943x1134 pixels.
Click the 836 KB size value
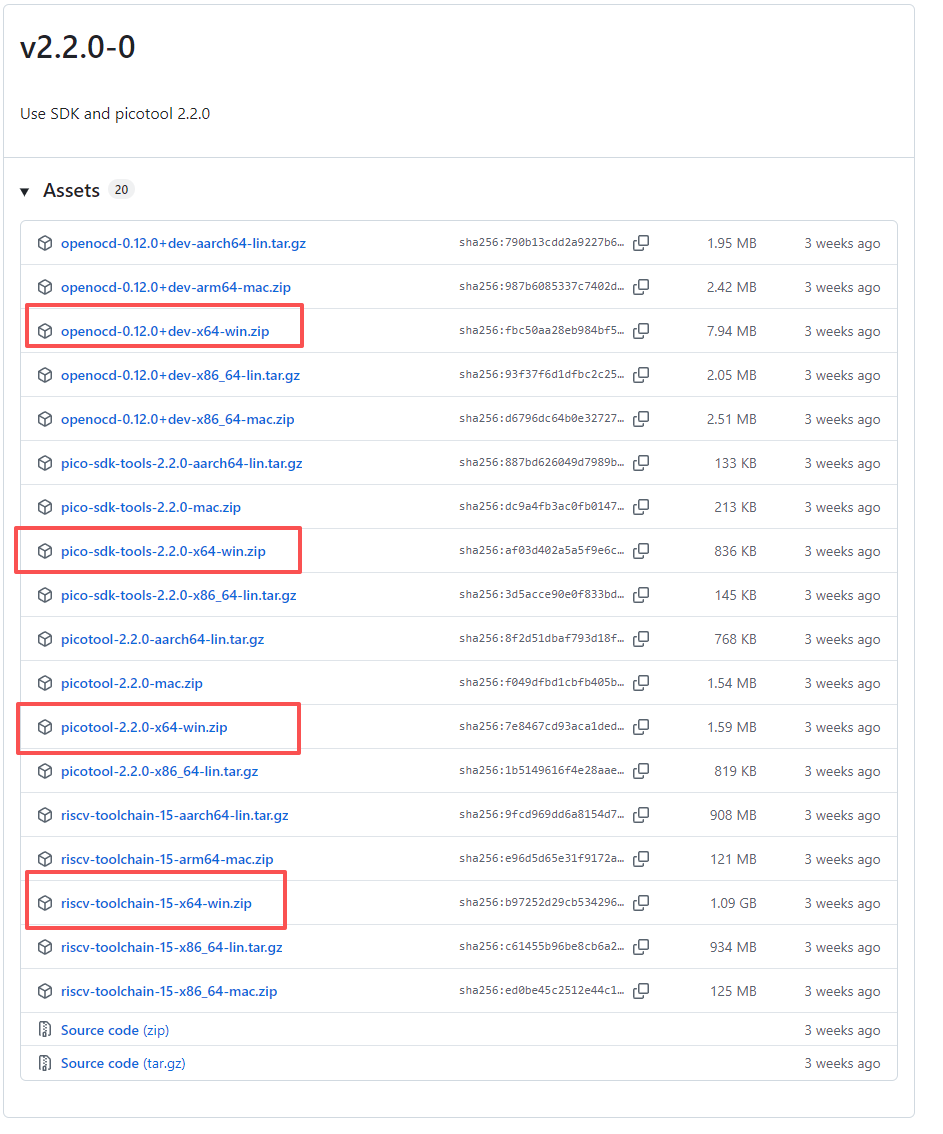pyautogui.click(x=735, y=551)
